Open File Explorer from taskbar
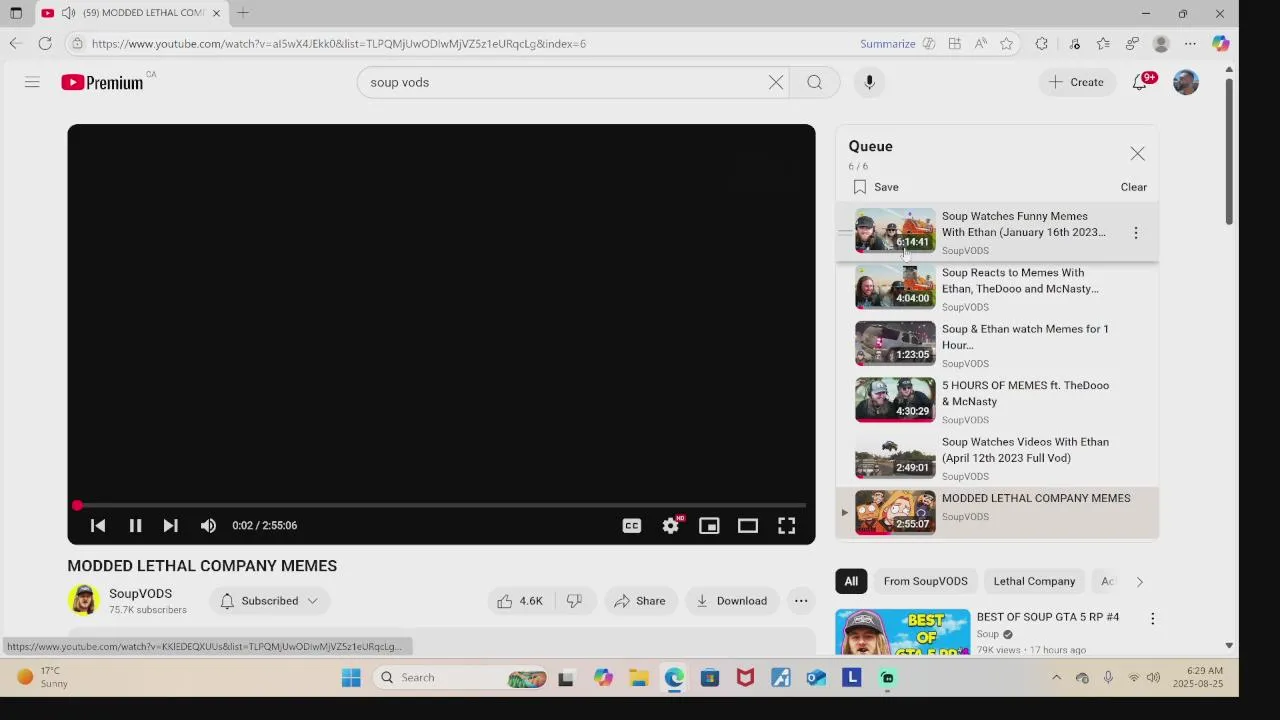The image size is (1280, 720). pyautogui.click(x=639, y=678)
